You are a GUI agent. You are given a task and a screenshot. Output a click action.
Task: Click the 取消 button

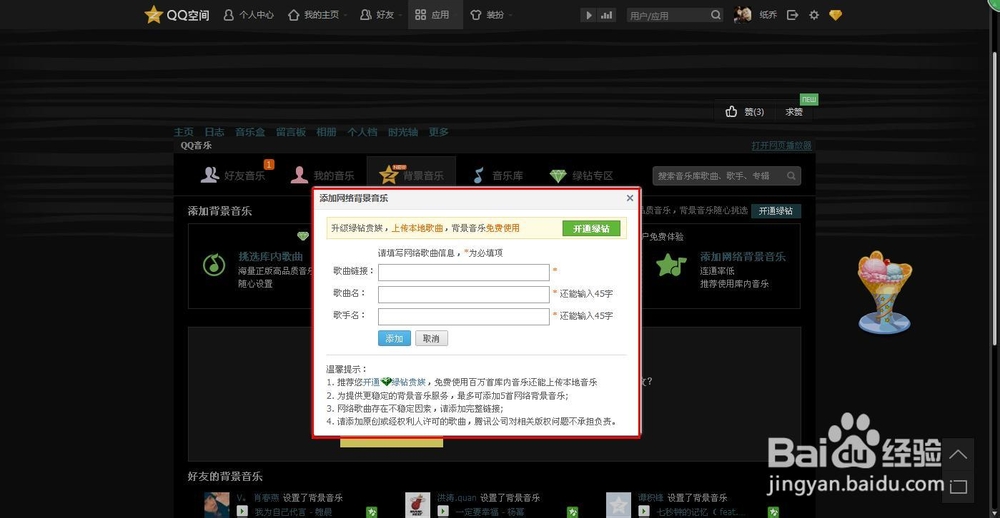432,338
